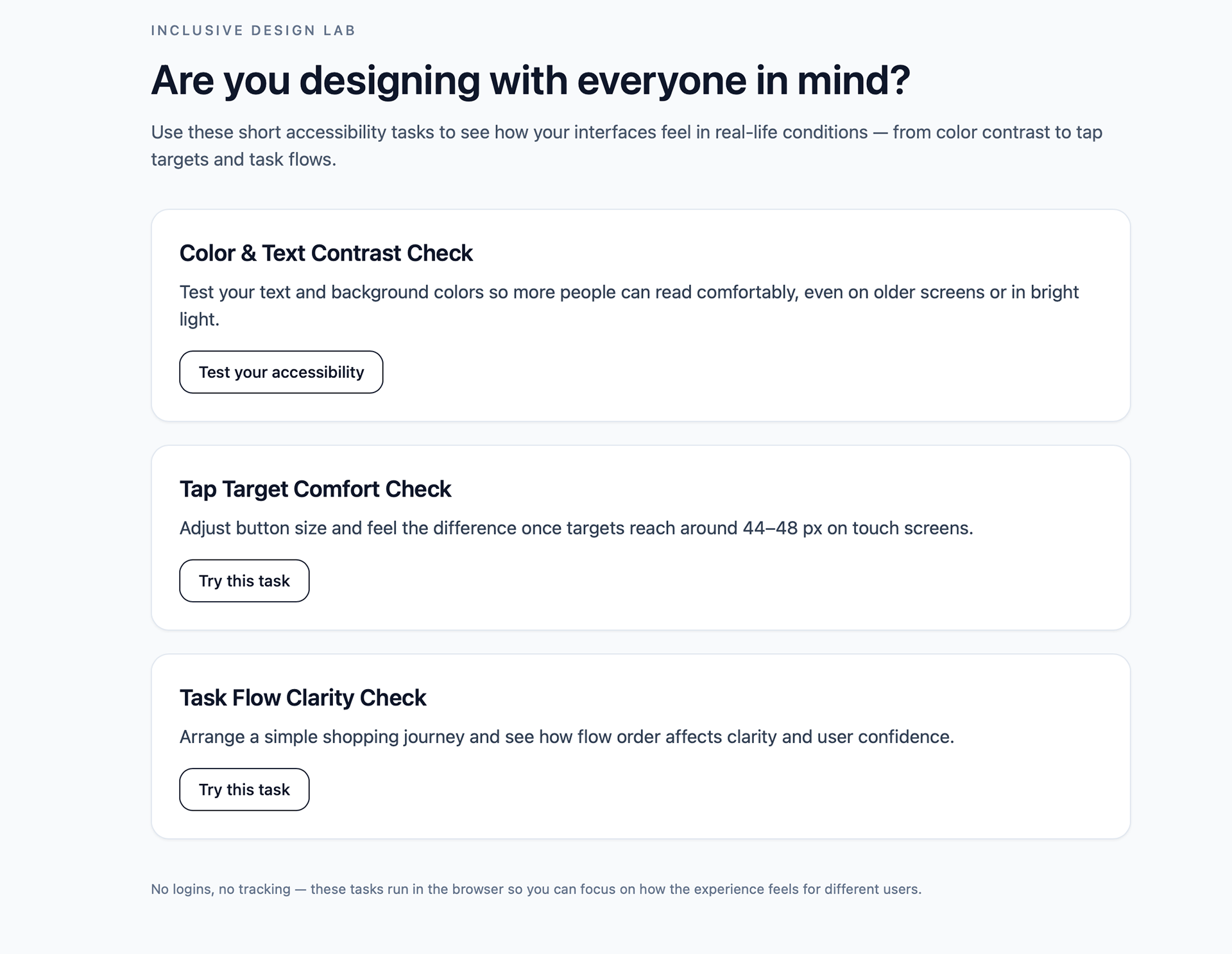Click the description starting "Arrange a simple shopping journey"
This screenshot has width=1232, height=954.
[x=566, y=737]
